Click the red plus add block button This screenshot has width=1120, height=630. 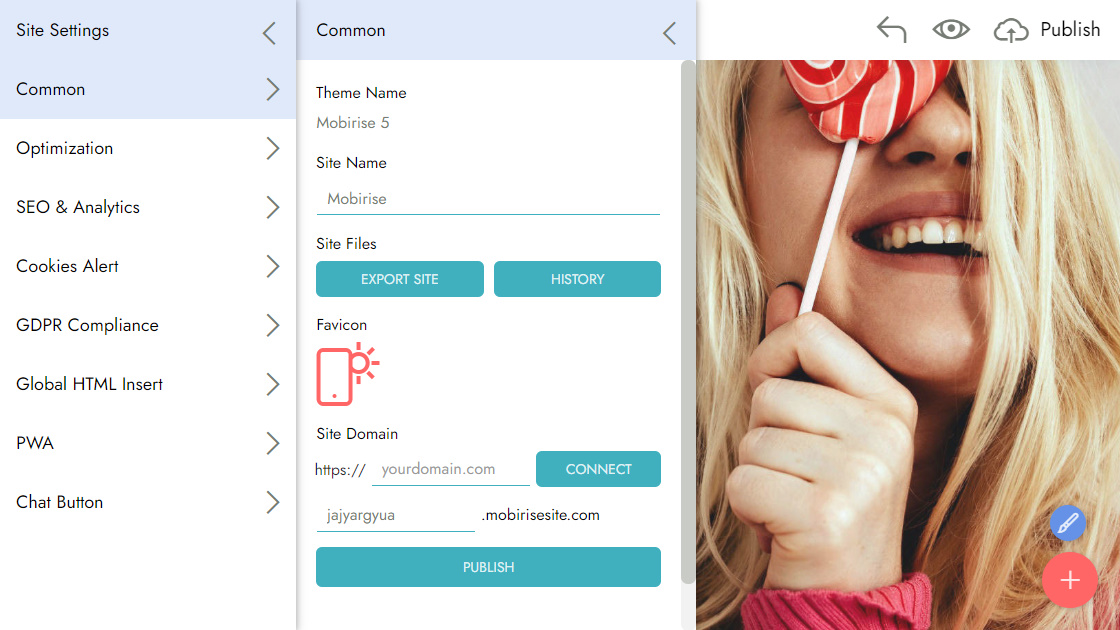[1069, 580]
